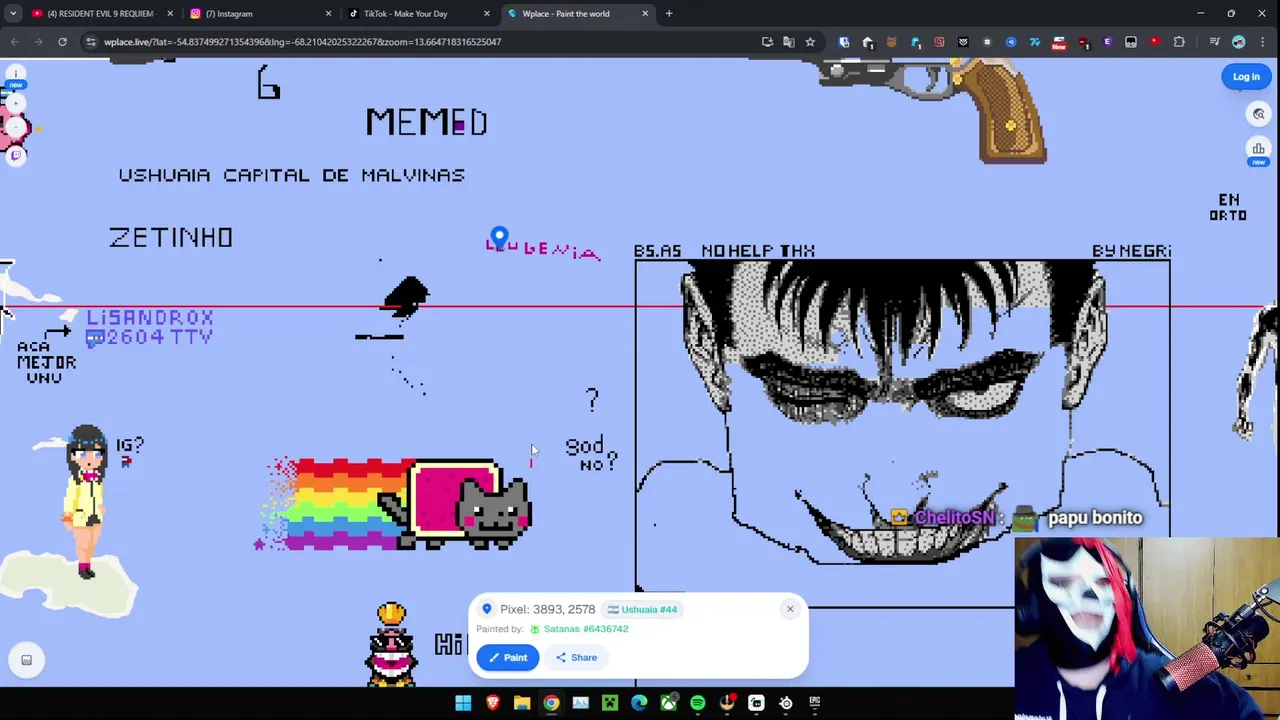This screenshot has width=1280, height=720.
Task: Click the Chrome taskbar icon
Action: tap(551, 703)
